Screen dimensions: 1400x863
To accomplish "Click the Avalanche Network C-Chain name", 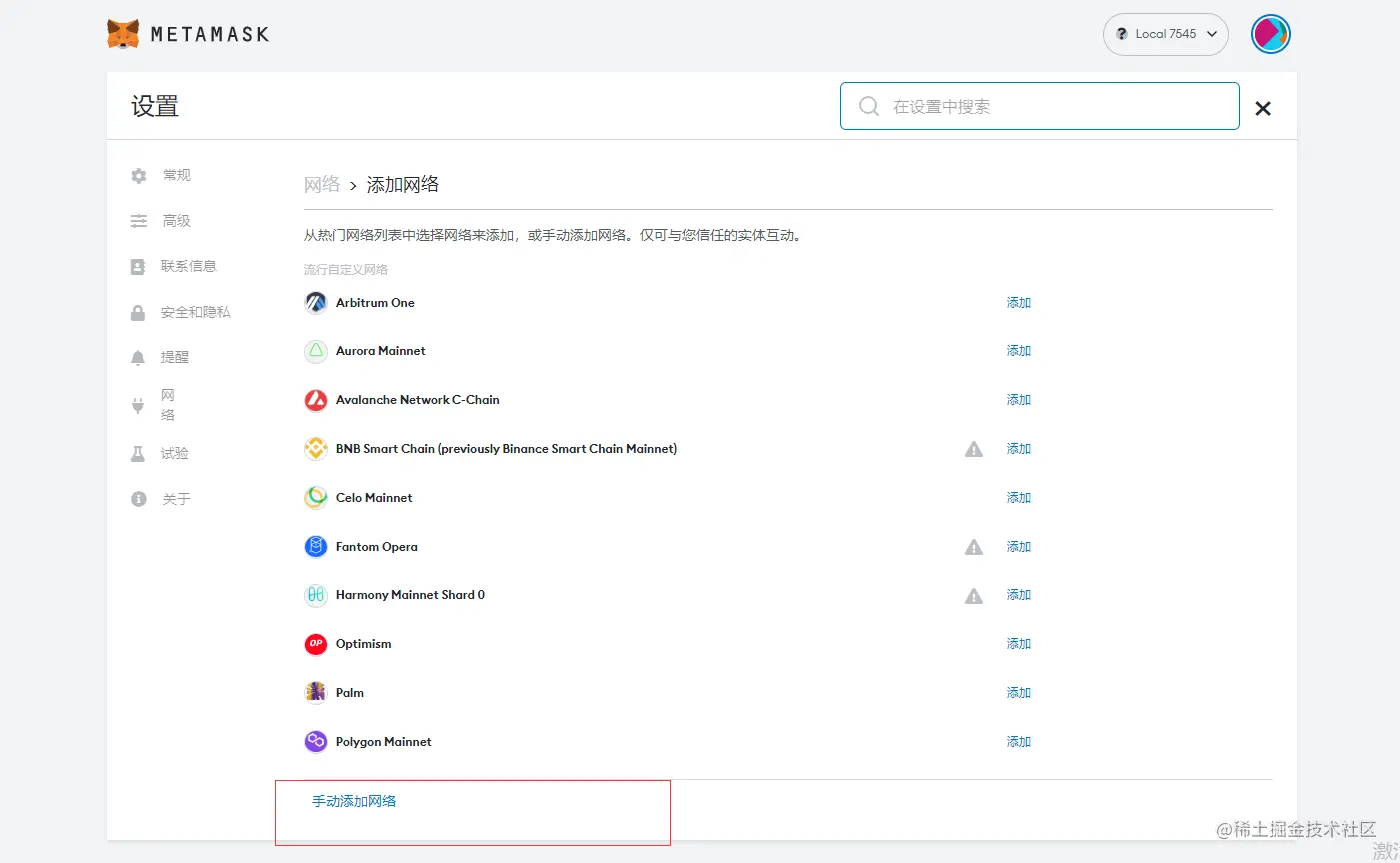I will click(x=418, y=400).
